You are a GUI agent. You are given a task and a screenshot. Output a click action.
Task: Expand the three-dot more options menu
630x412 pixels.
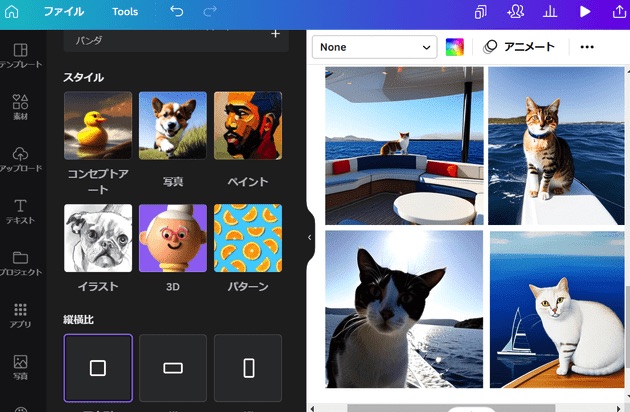pos(587,47)
